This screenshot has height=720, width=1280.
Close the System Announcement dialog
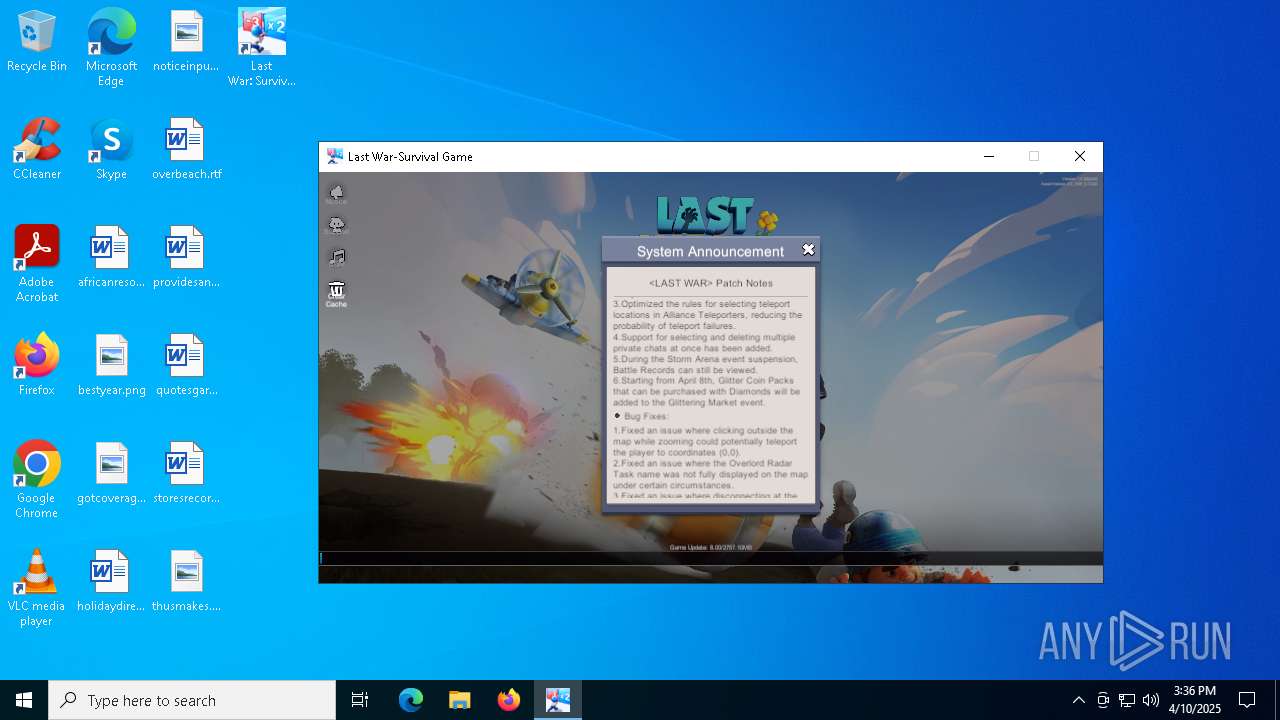pos(808,250)
